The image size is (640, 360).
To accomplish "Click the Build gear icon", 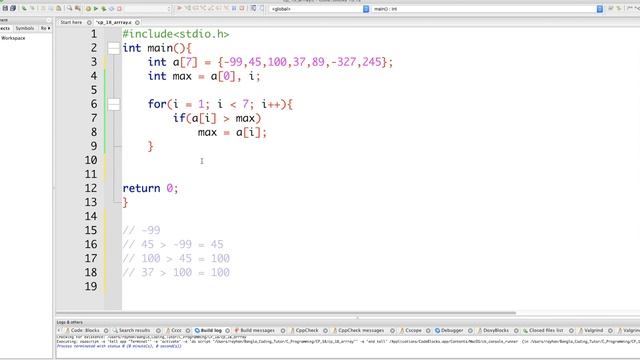I will click(x=88, y=8).
